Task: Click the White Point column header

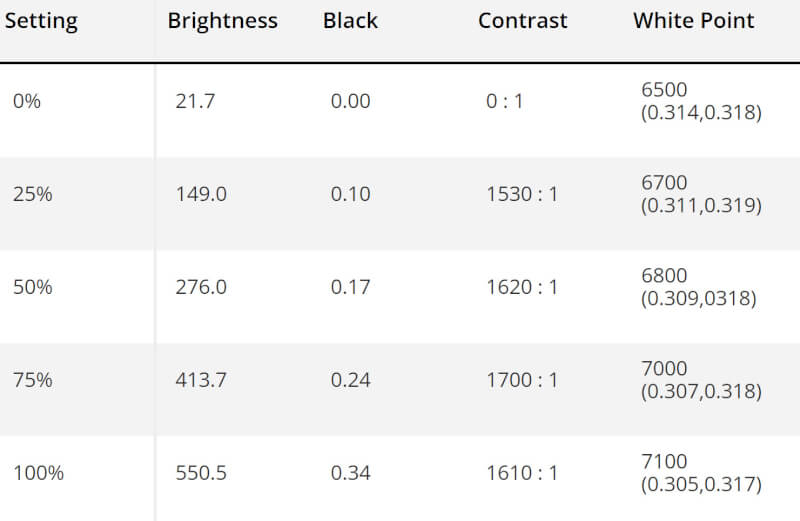Action: click(693, 21)
